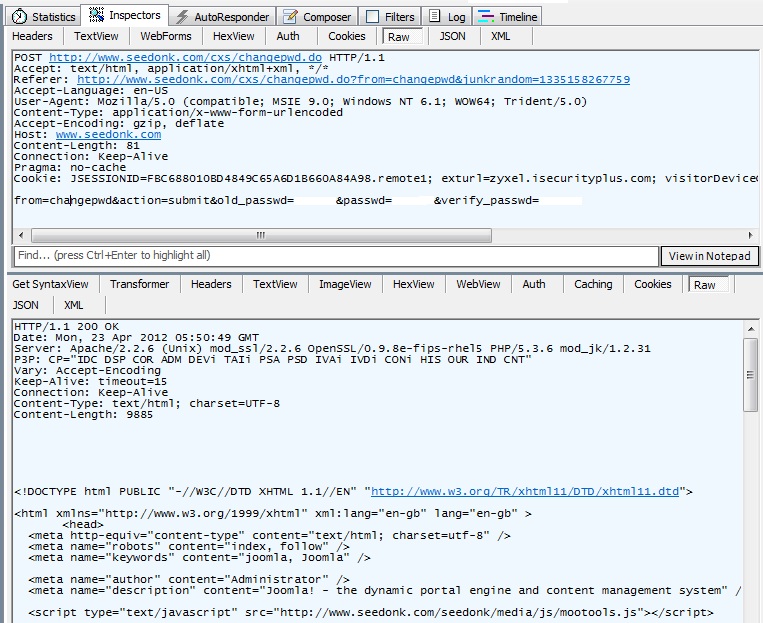Click the Content-Length: 9885 line
The height and width of the screenshot is (623, 763).
point(83,415)
